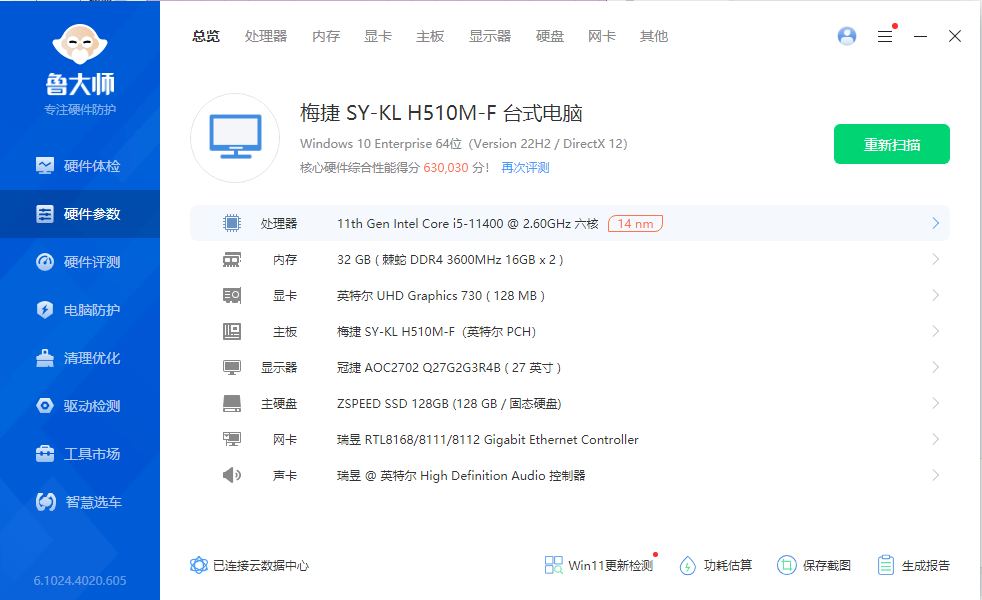This screenshot has width=982, height=600.
Task: Open the hamburger main menu
Action: coord(885,36)
